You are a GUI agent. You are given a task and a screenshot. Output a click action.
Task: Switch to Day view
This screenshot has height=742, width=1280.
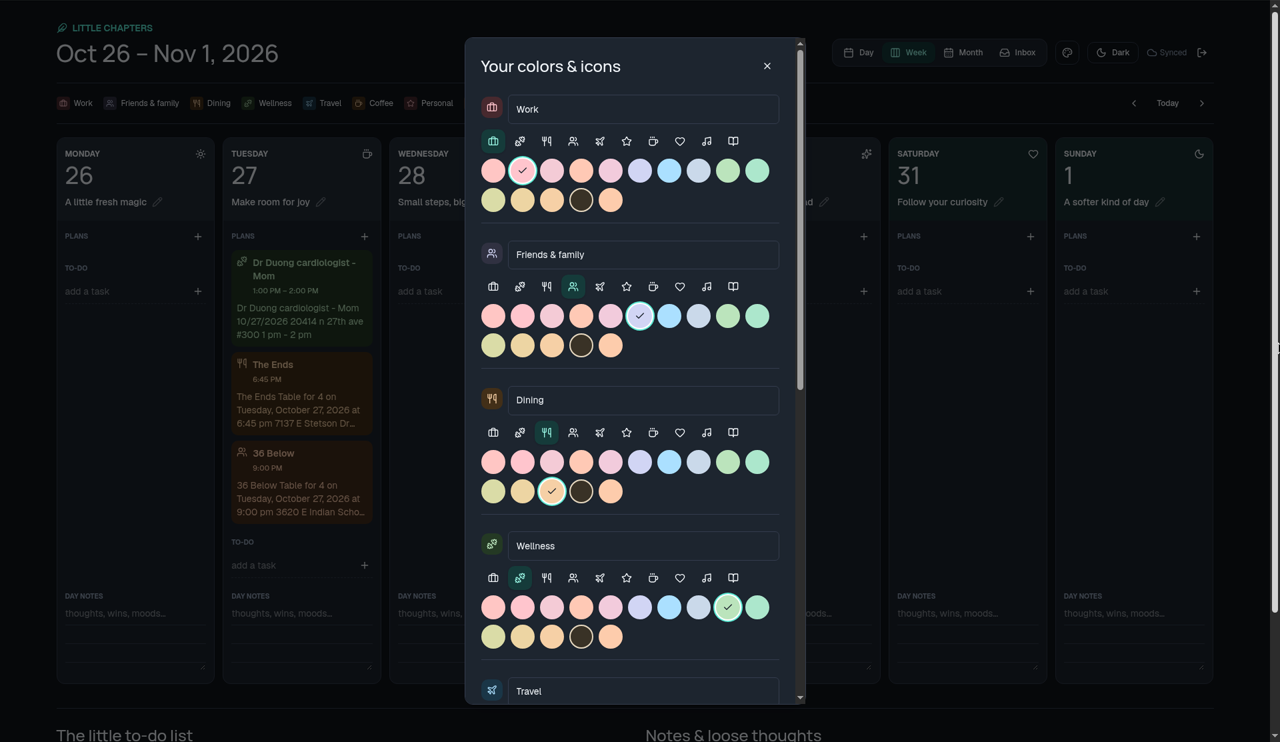pyautogui.click(x=859, y=53)
